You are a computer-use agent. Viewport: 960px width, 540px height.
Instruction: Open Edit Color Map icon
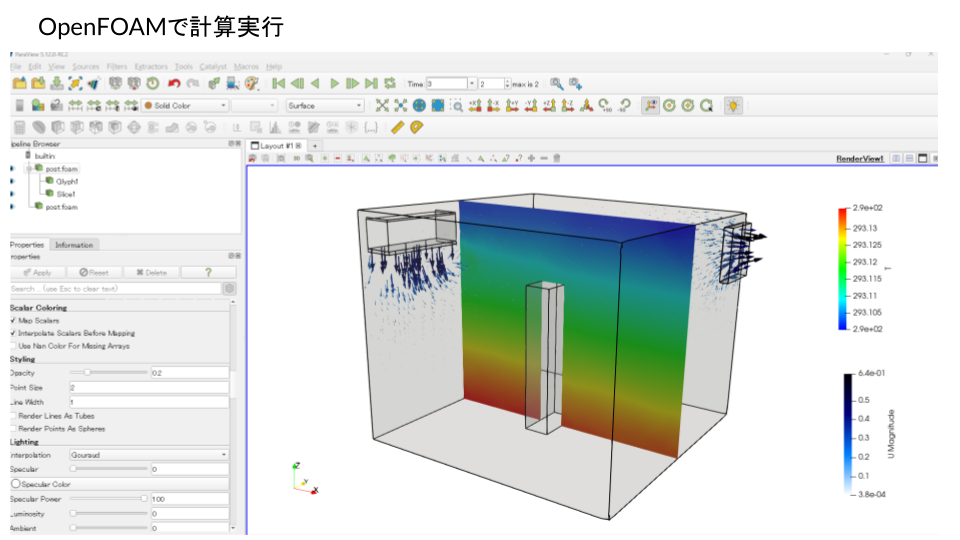38,105
